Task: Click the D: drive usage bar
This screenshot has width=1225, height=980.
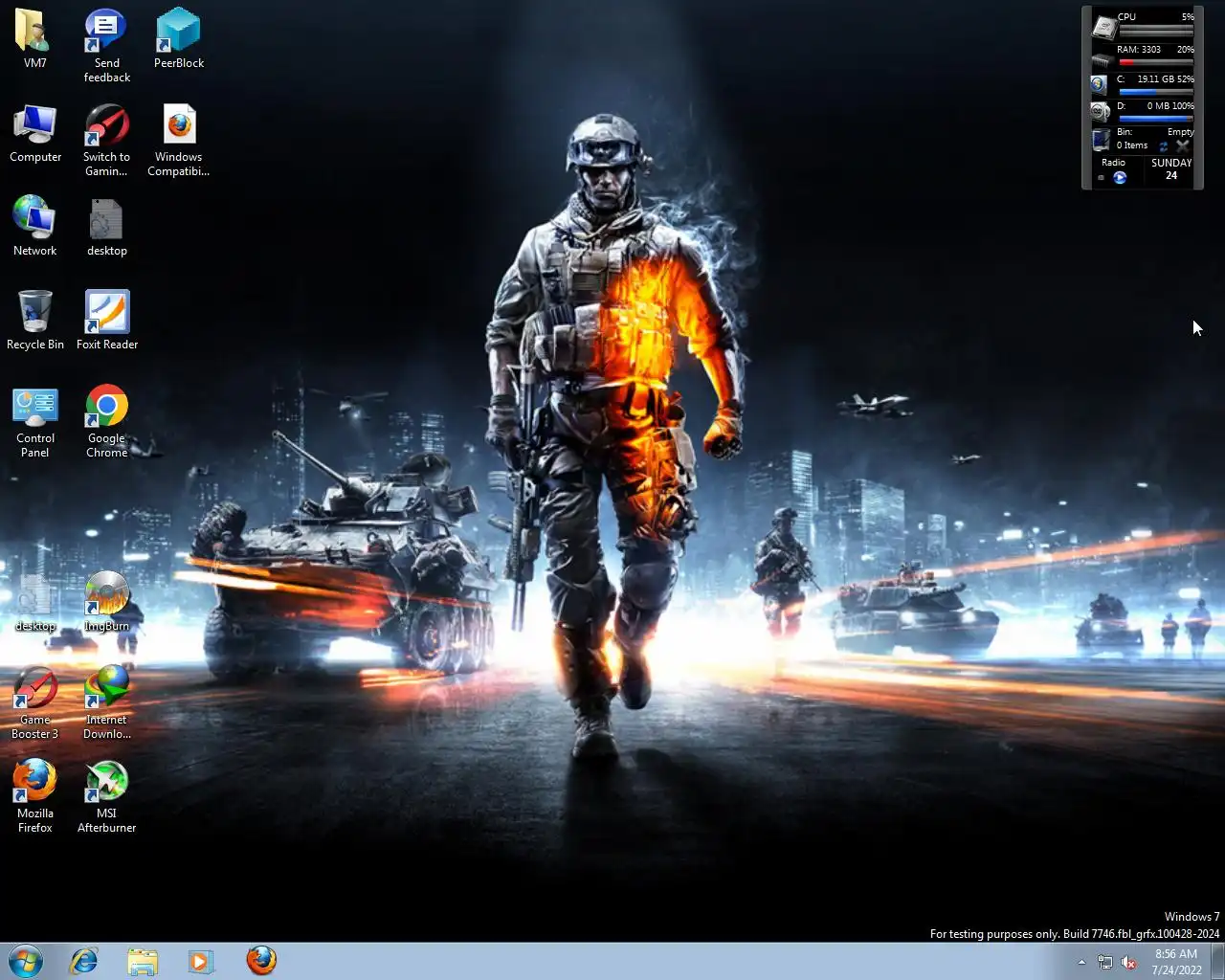Action: click(x=1156, y=119)
